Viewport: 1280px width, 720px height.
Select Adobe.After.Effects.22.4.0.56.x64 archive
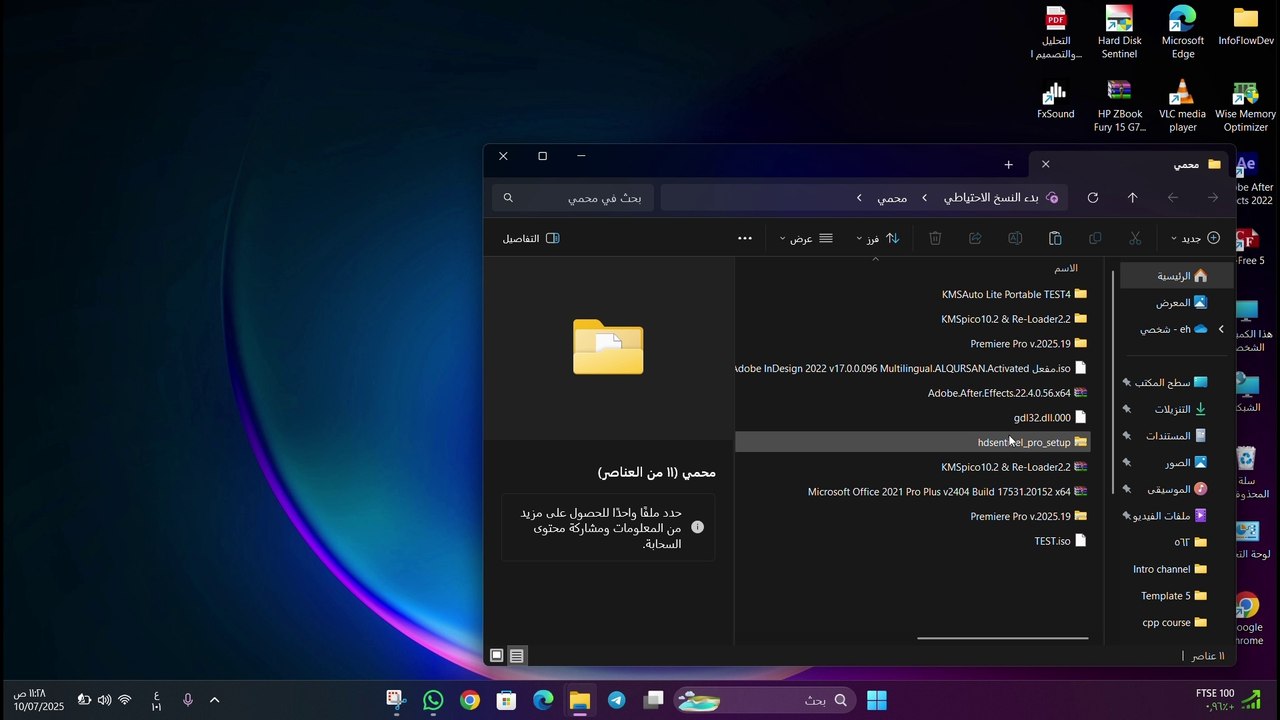pyautogui.click(x=1007, y=393)
